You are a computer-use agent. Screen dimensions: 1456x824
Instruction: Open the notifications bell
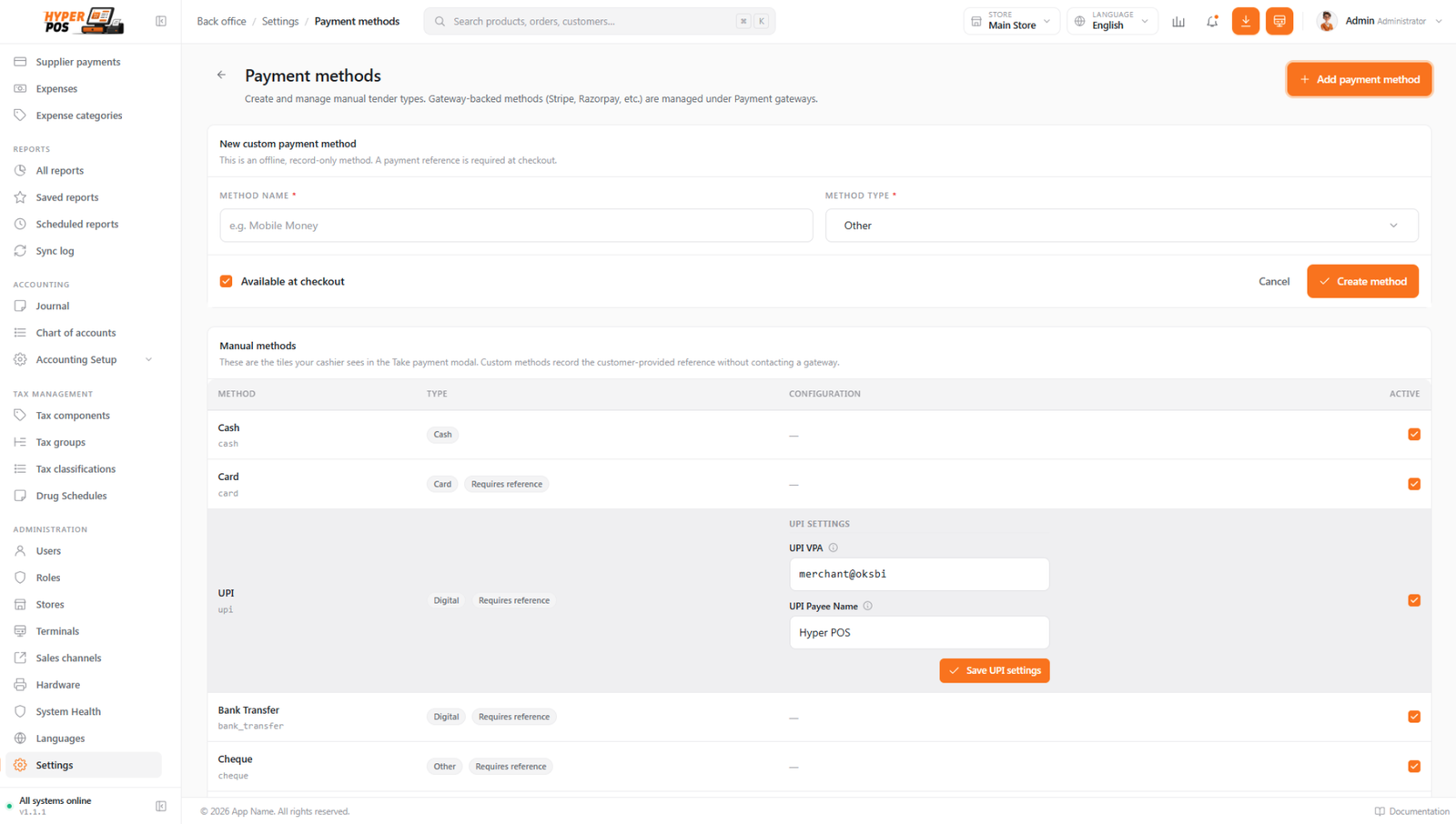(x=1212, y=21)
